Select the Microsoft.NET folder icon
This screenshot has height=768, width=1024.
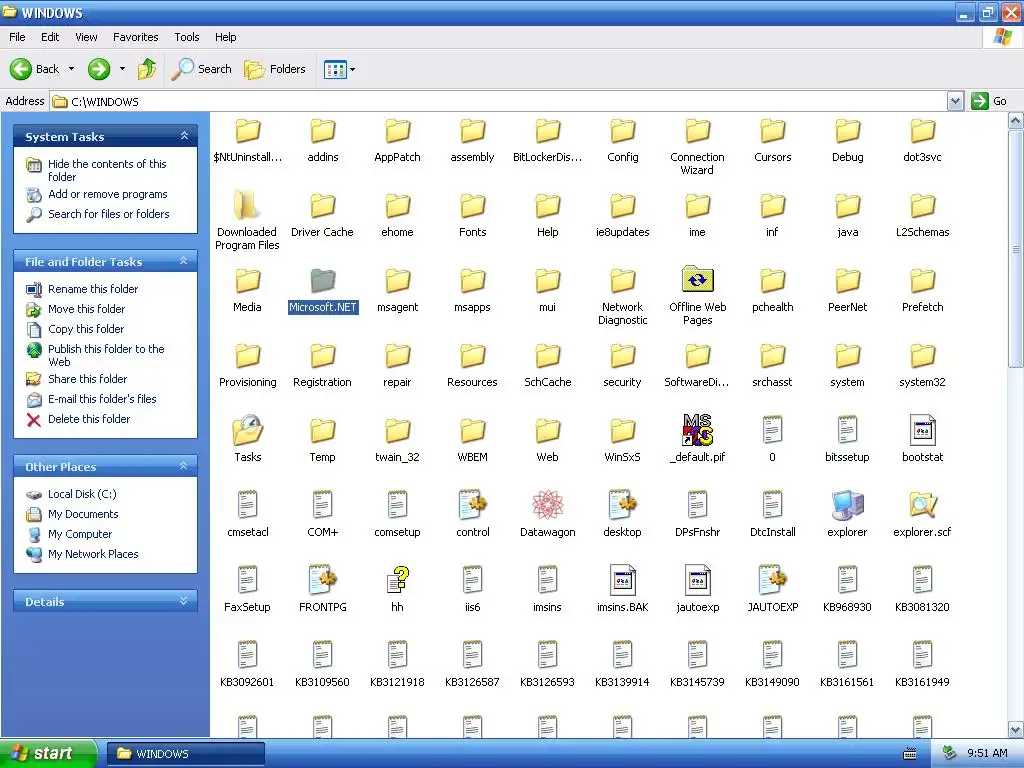pos(322,280)
